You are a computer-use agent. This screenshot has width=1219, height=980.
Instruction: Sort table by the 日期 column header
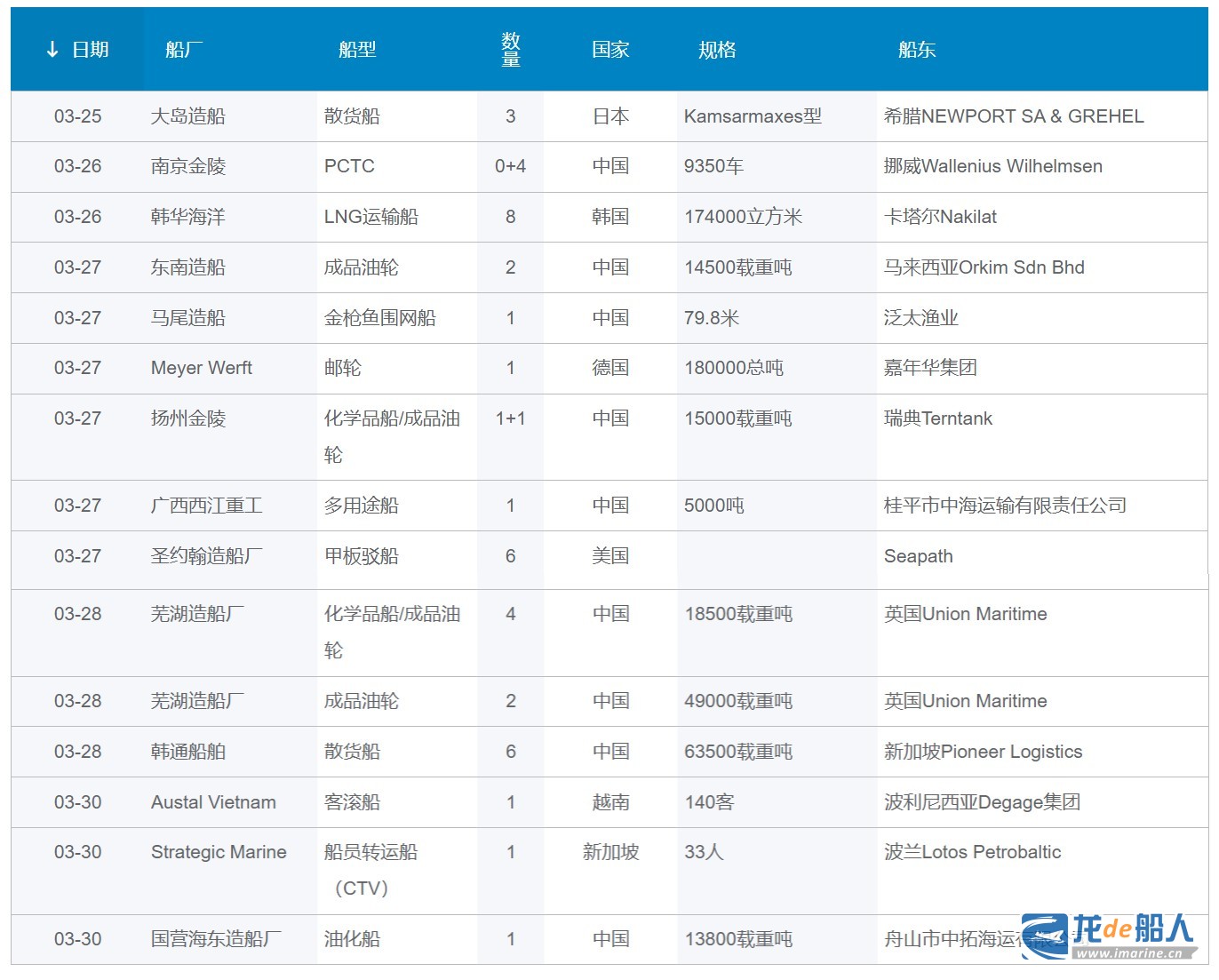click(90, 50)
